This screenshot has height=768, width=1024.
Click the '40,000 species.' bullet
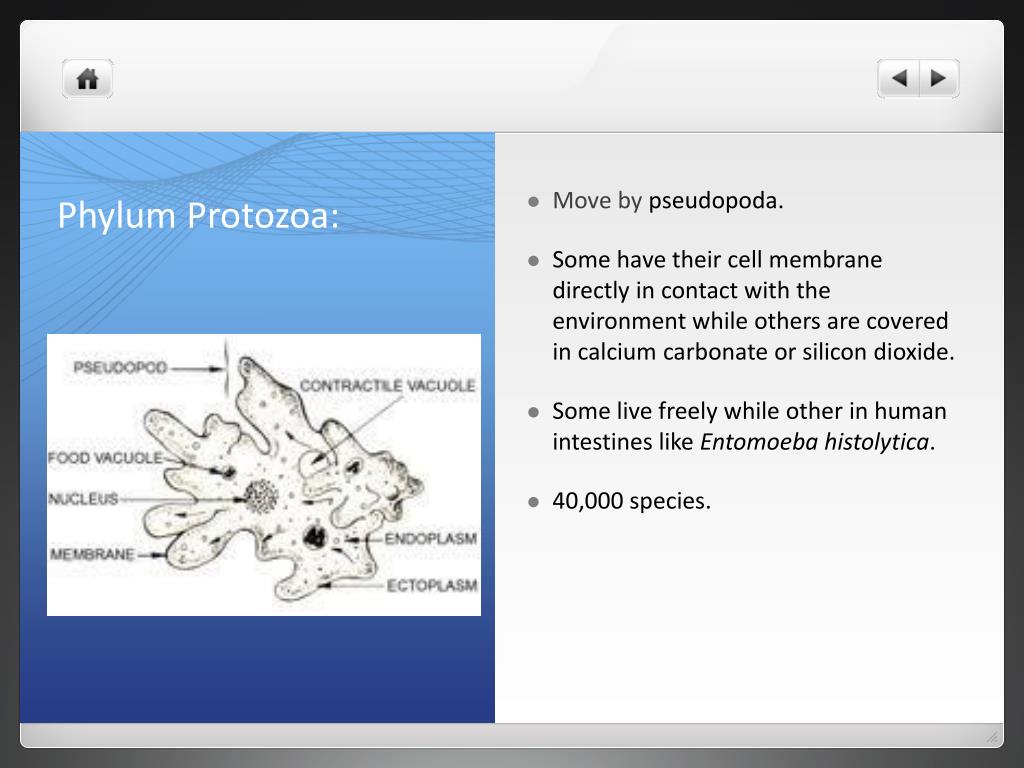tap(632, 501)
